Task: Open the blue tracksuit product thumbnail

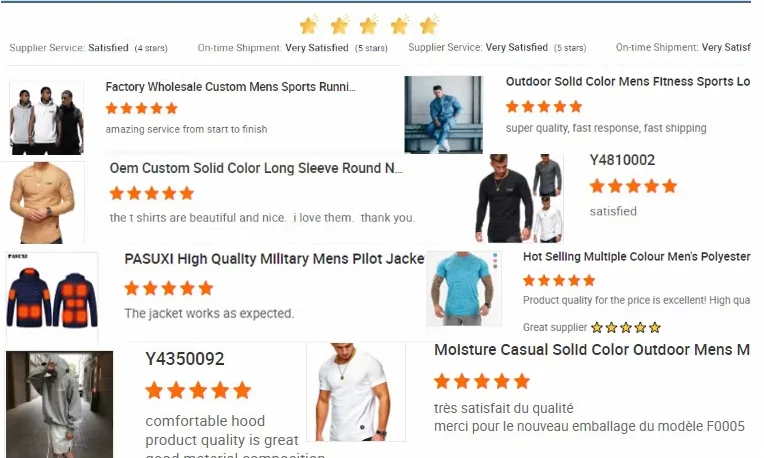Action: [443, 114]
